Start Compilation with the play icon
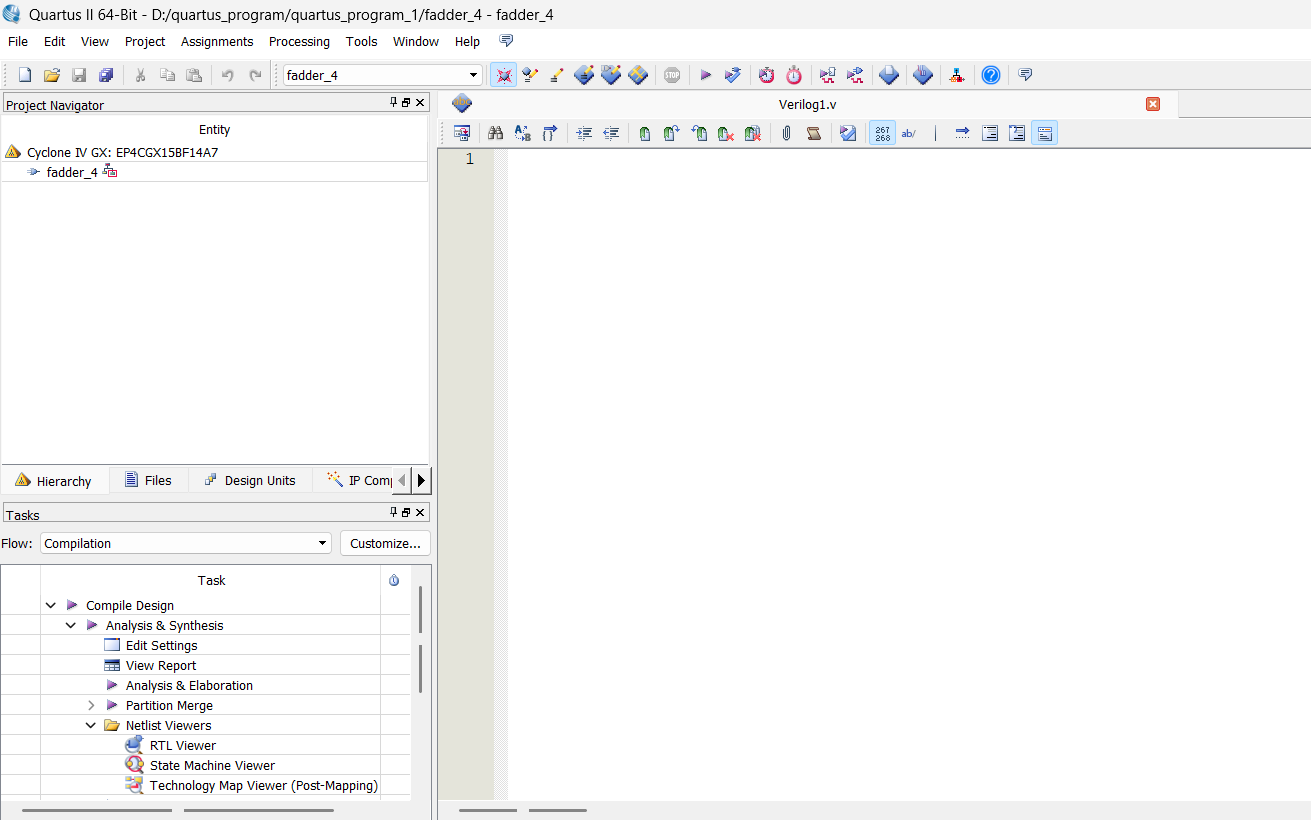 point(705,75)
